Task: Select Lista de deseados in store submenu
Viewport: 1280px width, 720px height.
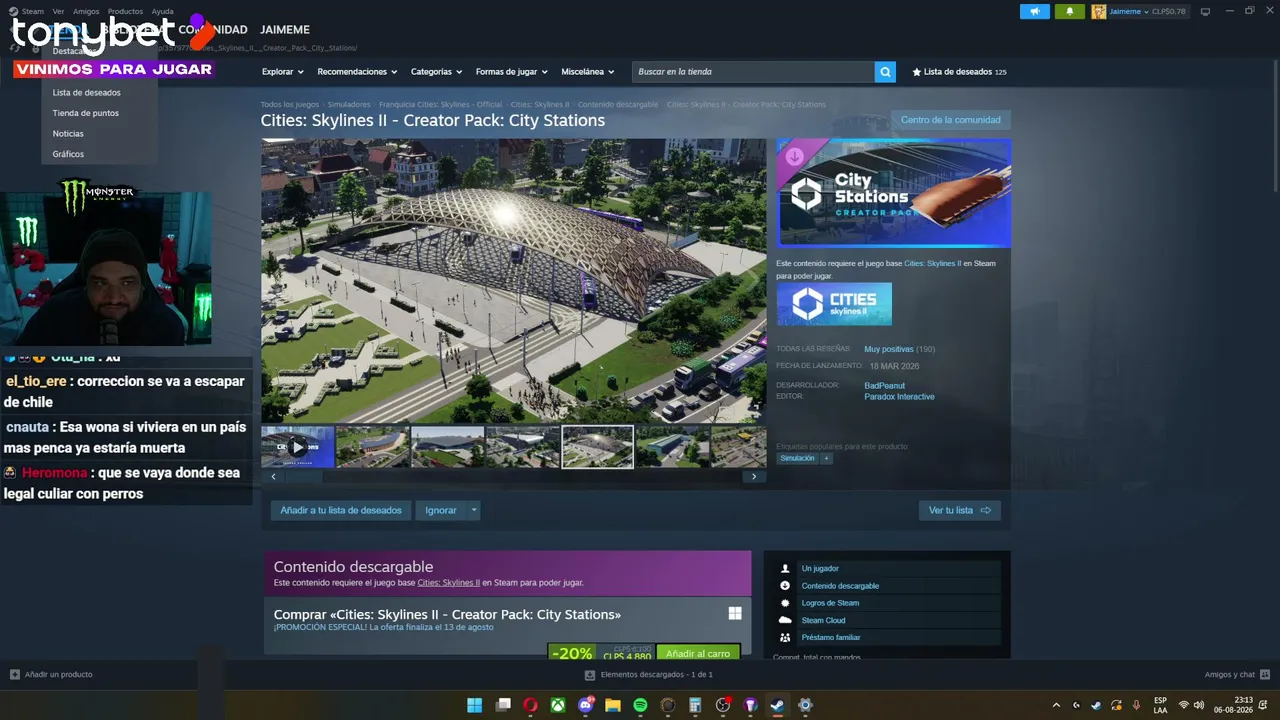Action: (x=87, y=92)
